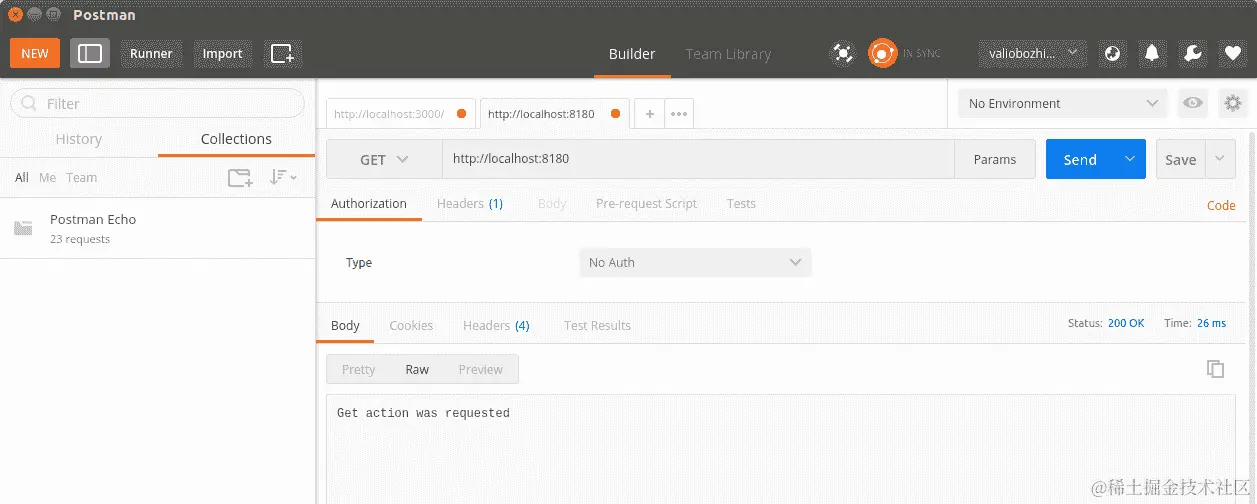Viewport: 1257px width, 504px height.
Task: Click the Params button
Action: (x=994, y=159)
